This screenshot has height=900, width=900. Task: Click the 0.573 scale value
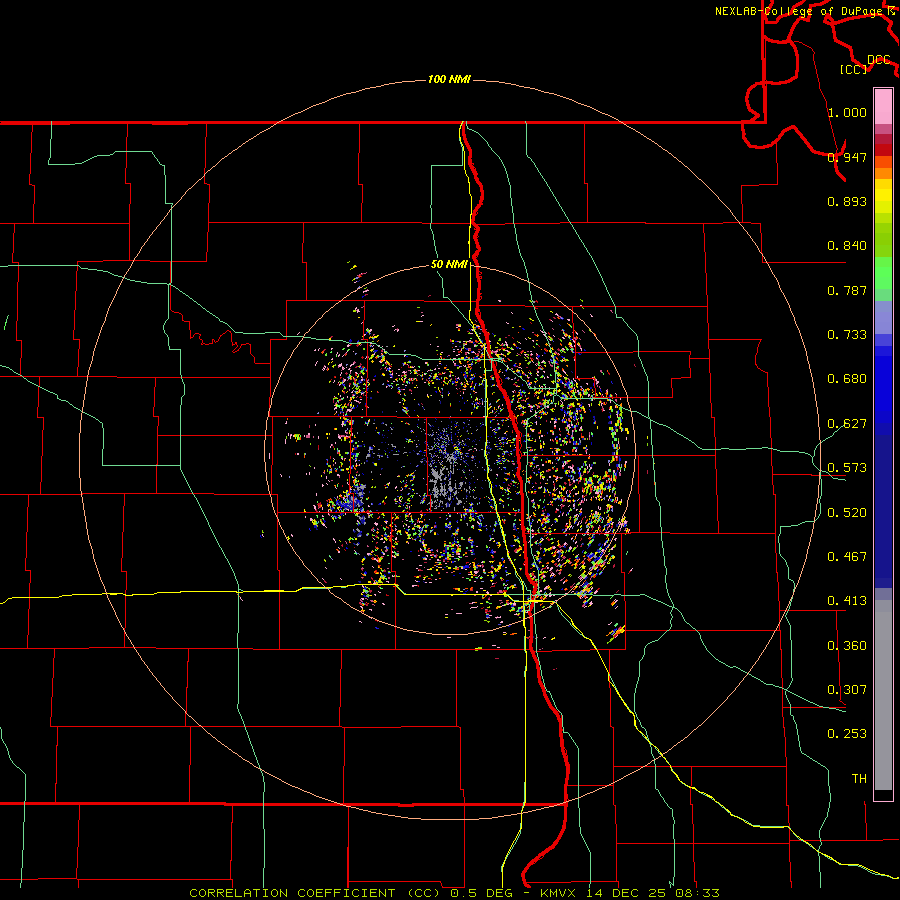pyautogui.click(x=847, y=468)
